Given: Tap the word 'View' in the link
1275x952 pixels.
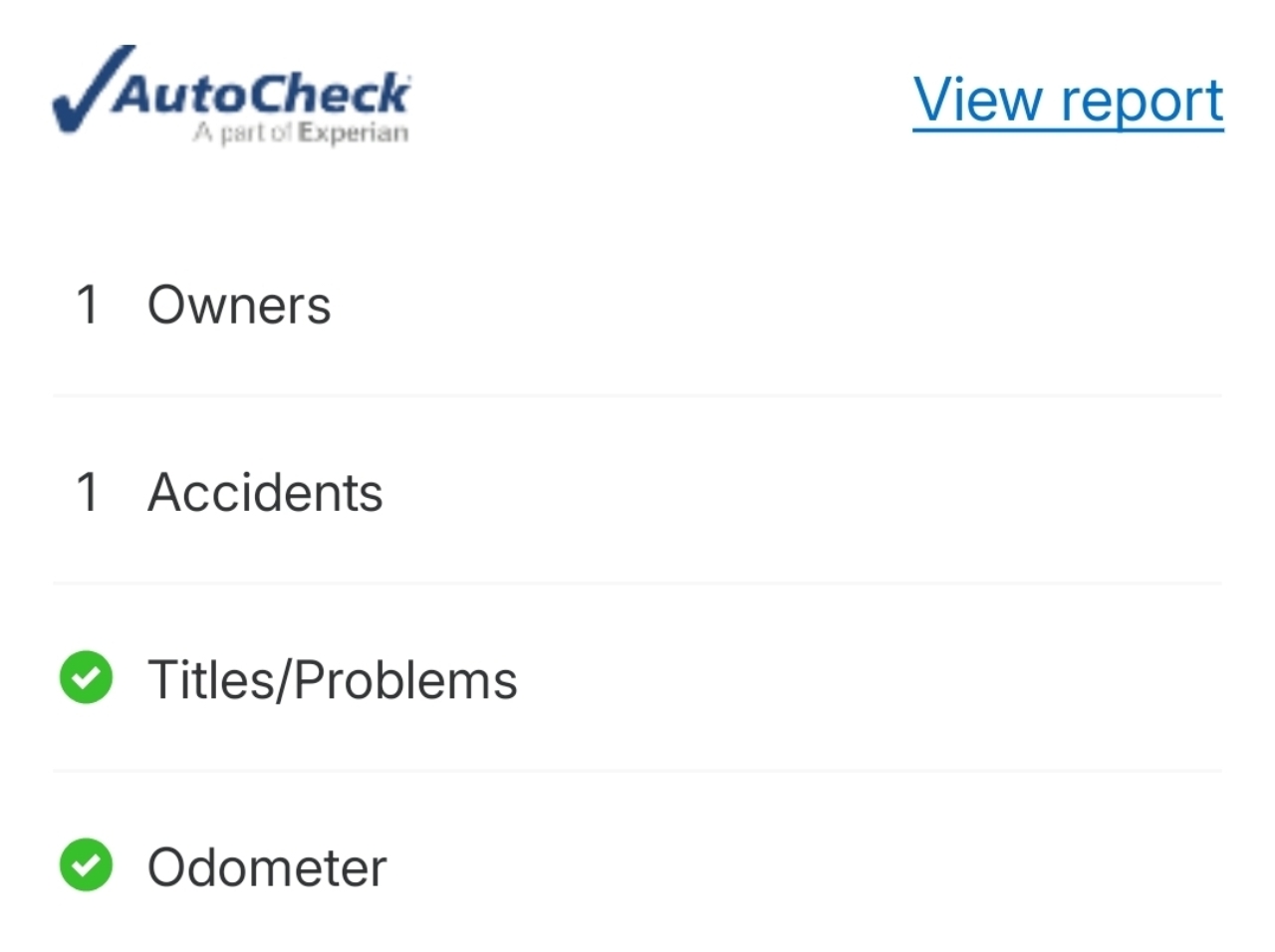Looking at the screenshot, I should pyautogui.click(x=978, y=101).
